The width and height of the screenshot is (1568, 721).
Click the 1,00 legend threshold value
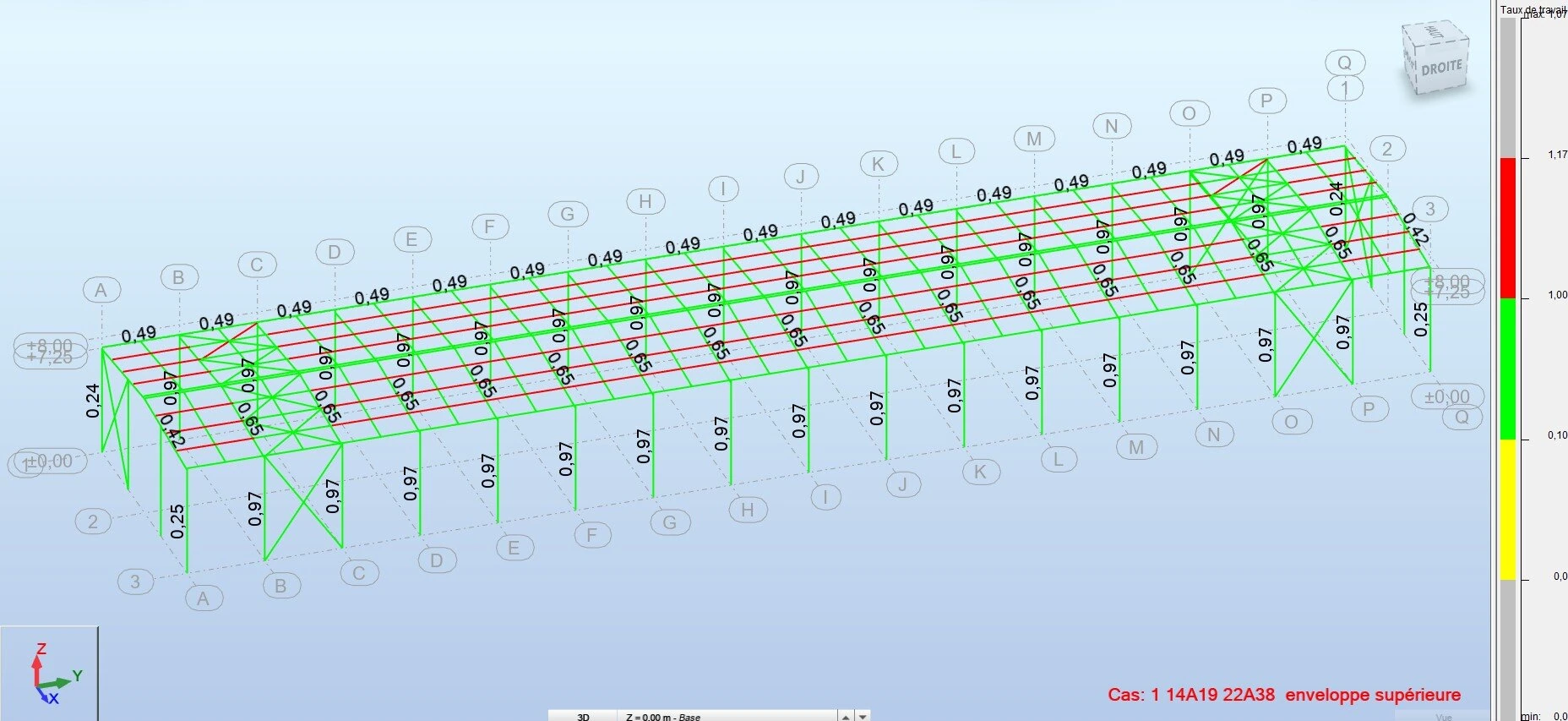(1557, 295)
